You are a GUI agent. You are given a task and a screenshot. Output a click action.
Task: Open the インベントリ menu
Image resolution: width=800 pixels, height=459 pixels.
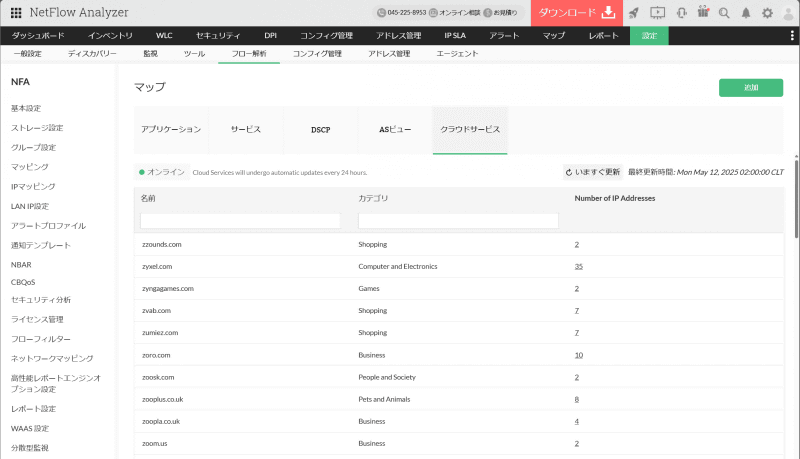pyautogui.click(x=110, y=36)
